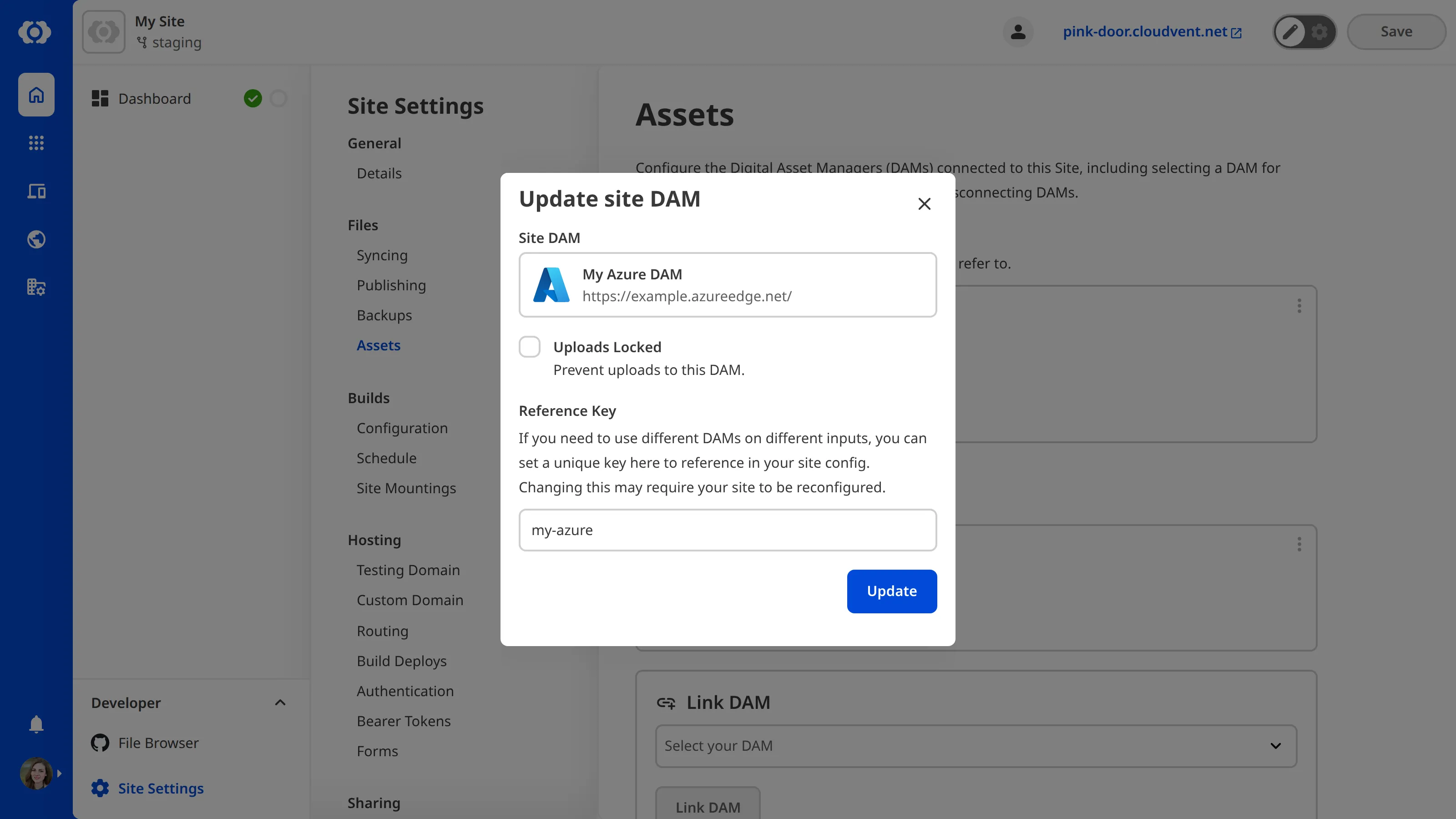
Task: Switch to the Assets settings section
Action: pyautogui.click(x=379, y=345)
